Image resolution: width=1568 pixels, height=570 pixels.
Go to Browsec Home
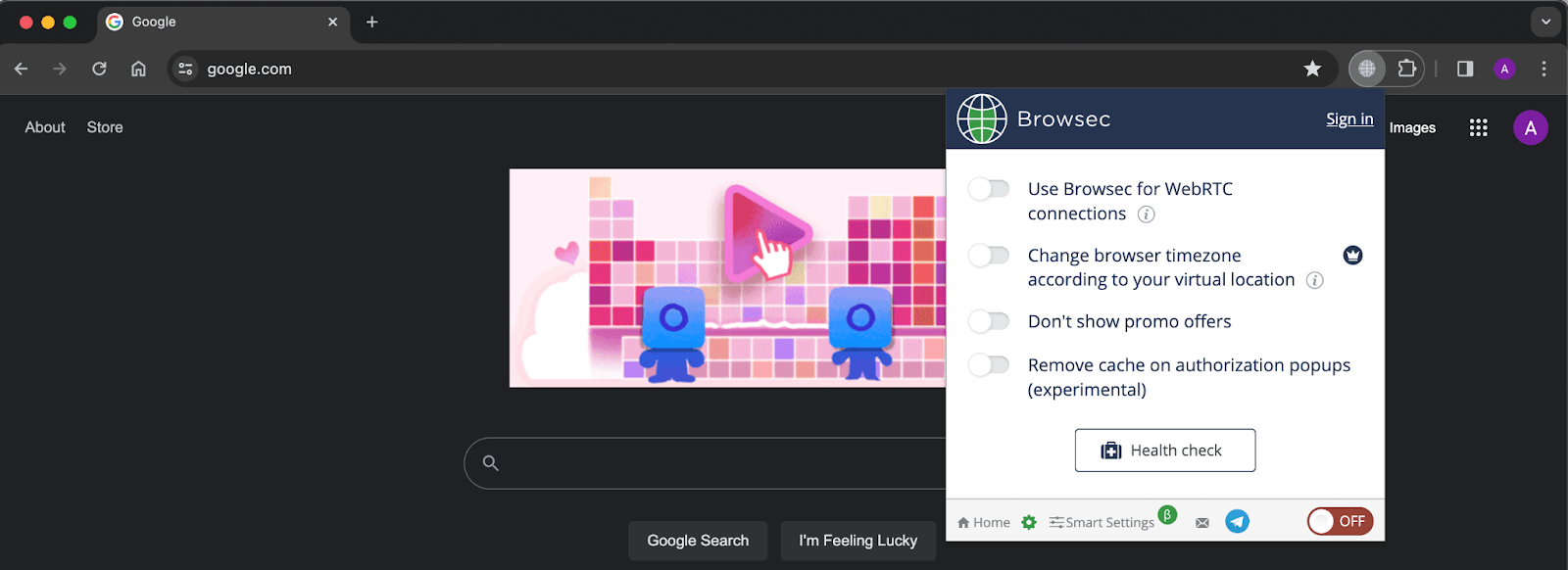pos(984,522)
